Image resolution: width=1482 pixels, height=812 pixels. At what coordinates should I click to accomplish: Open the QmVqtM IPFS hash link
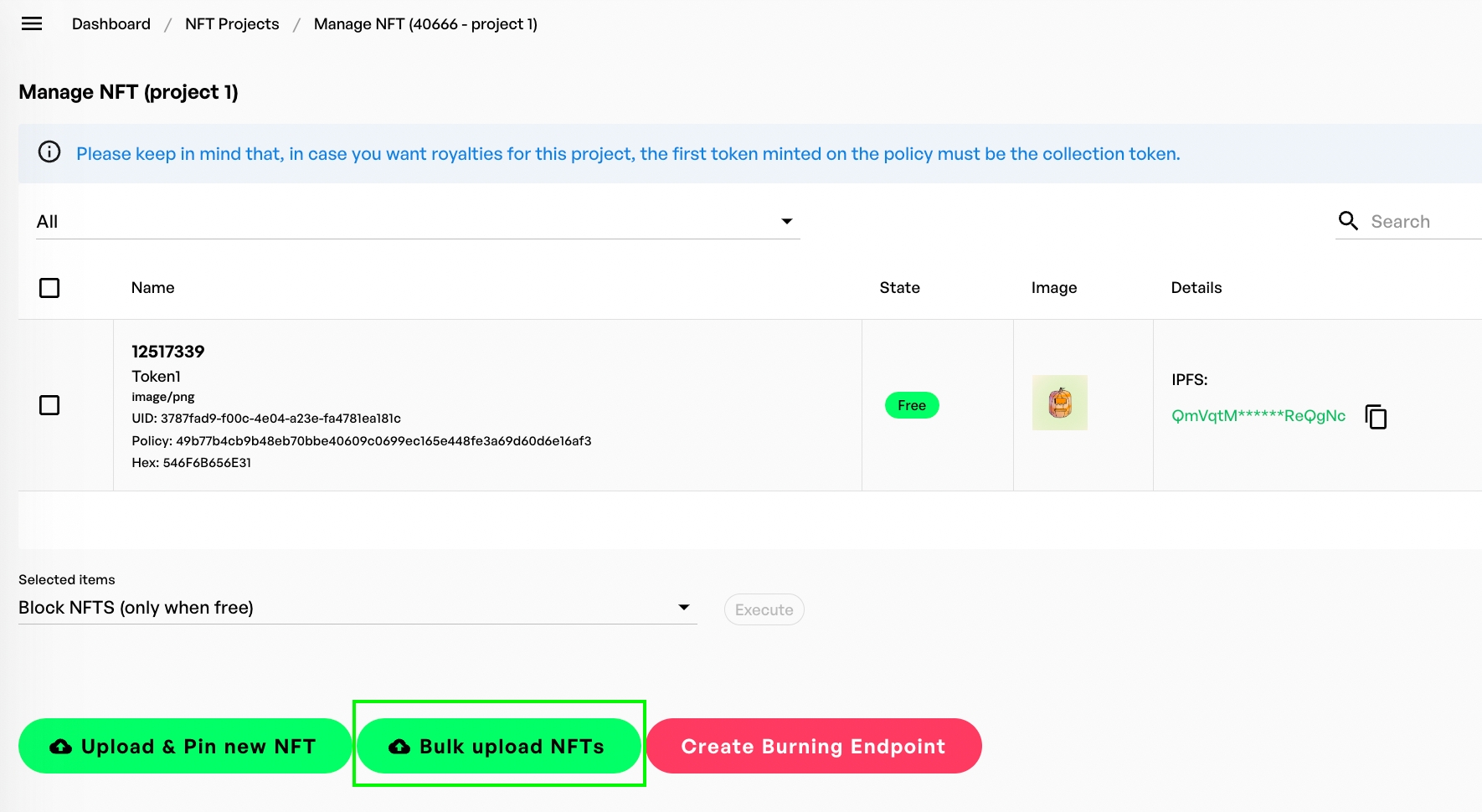[1258, 416]
